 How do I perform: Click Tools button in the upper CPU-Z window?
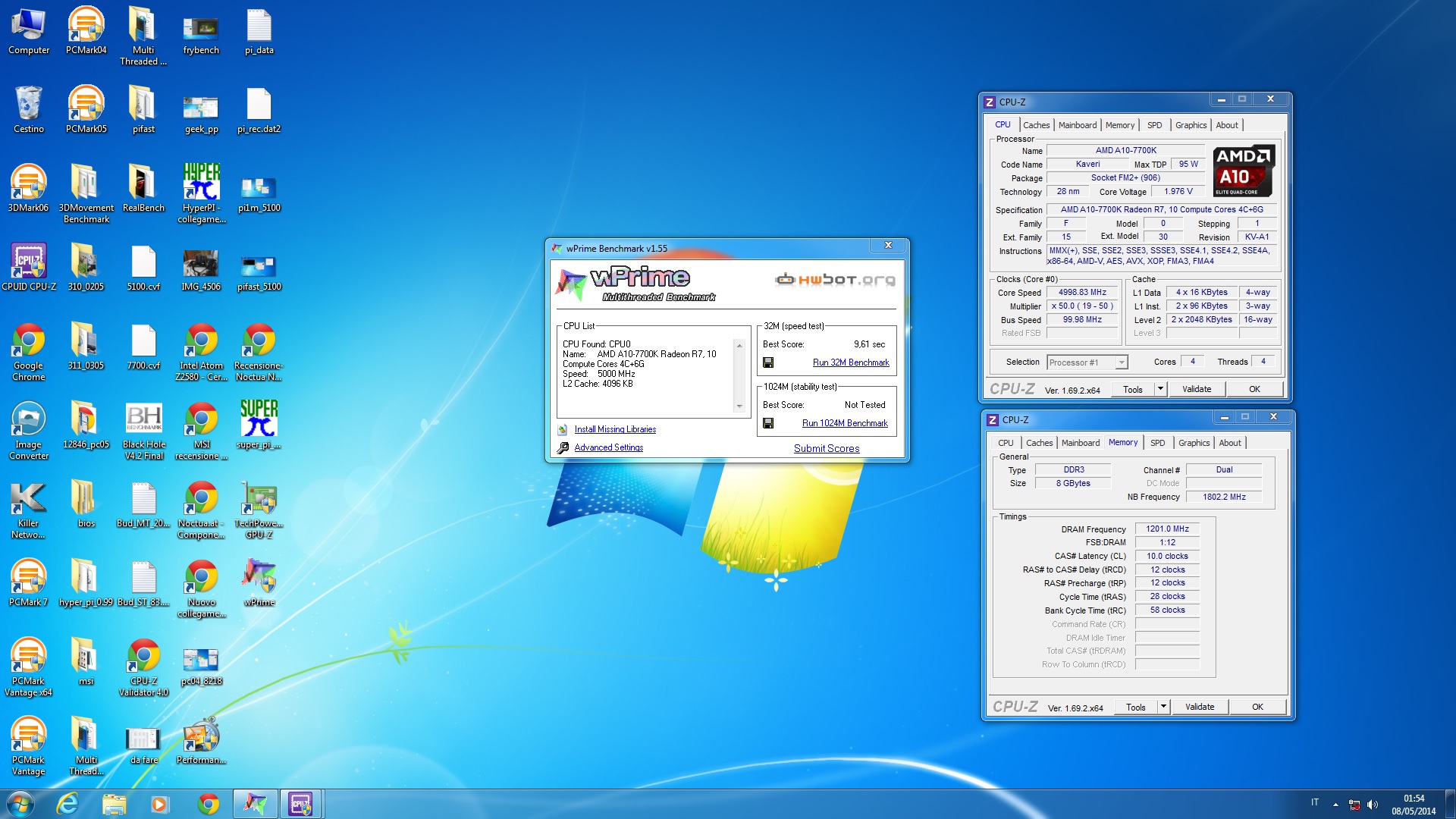pos(1133,389)
